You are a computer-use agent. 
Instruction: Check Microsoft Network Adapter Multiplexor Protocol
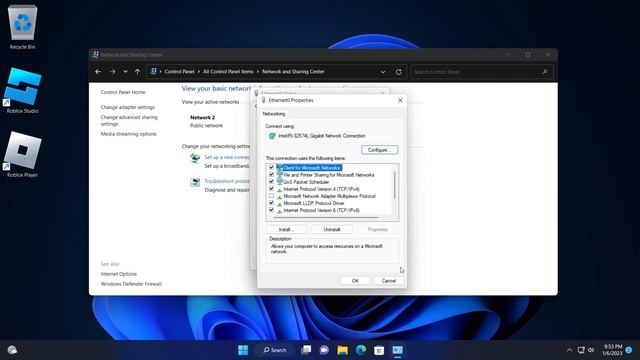pyautogui.click(x=271, y=196)
